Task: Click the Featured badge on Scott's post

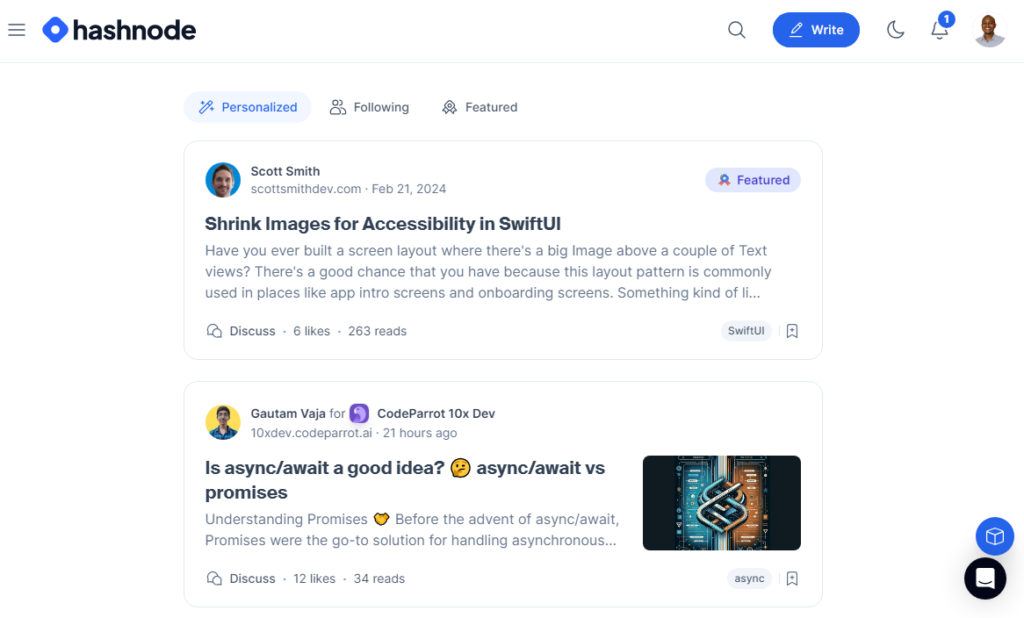Action: [x=753, y=180]
